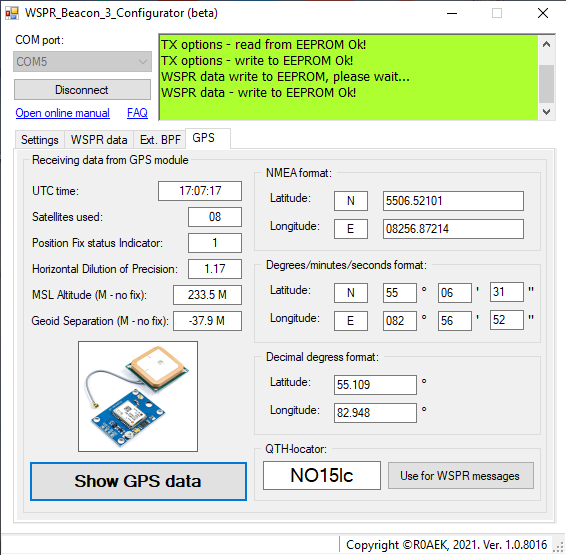Click the GPS module picture
This screenshot has height=555, width=566.
pyautogui.click(x=138, y=396)
